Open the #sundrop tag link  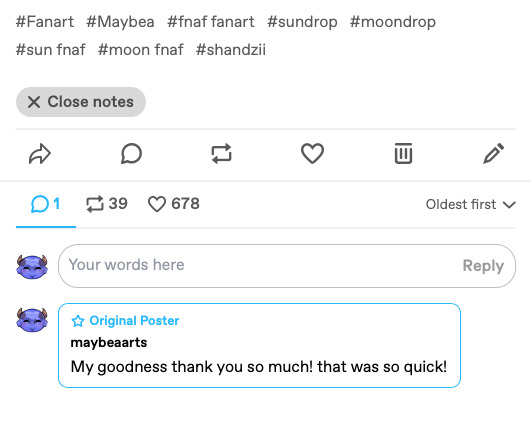tap(302, 22)
